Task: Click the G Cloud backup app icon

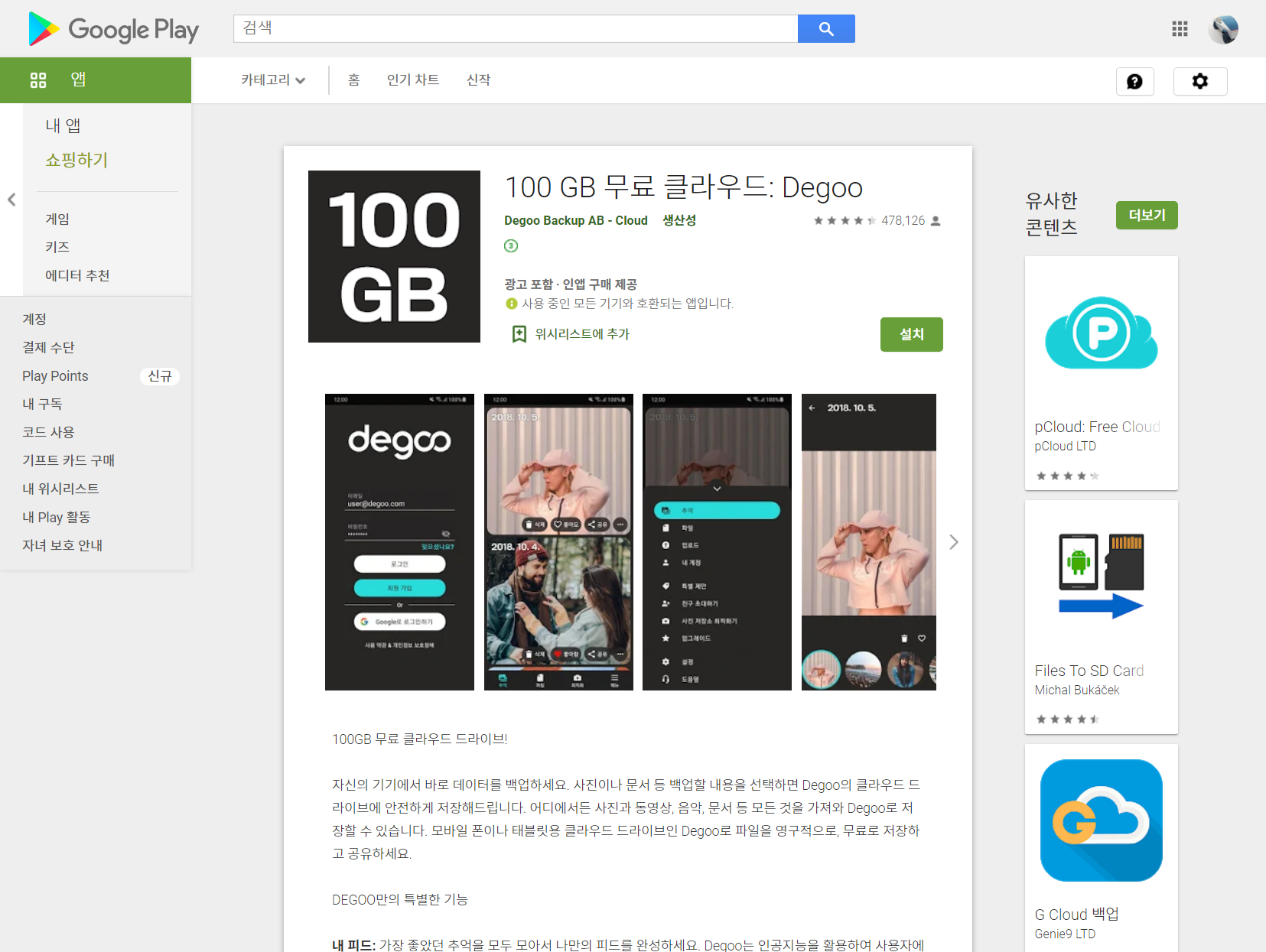Action: click(x=1102, y=820)
